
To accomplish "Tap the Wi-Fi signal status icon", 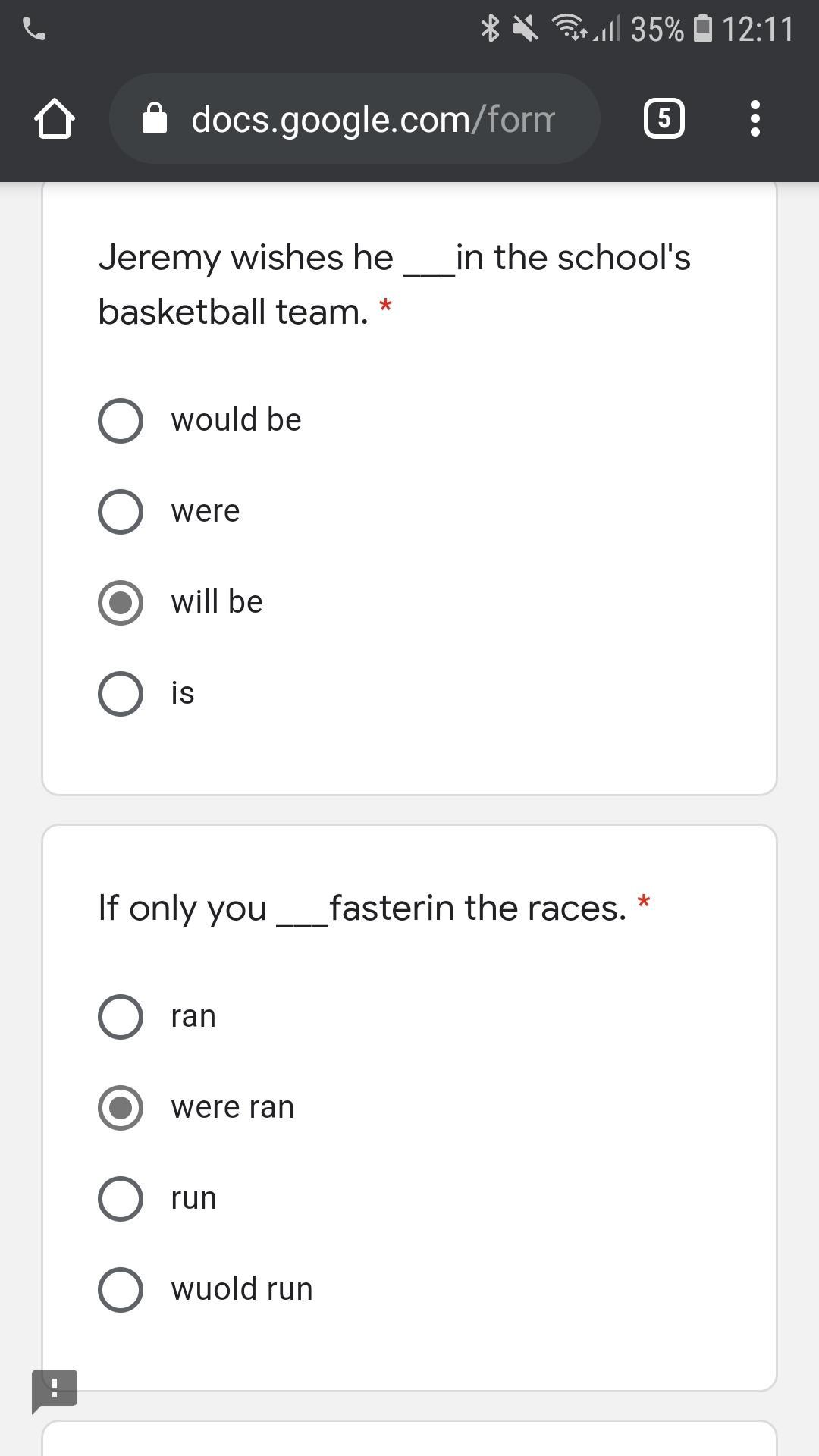I will [x=570, y=27].
